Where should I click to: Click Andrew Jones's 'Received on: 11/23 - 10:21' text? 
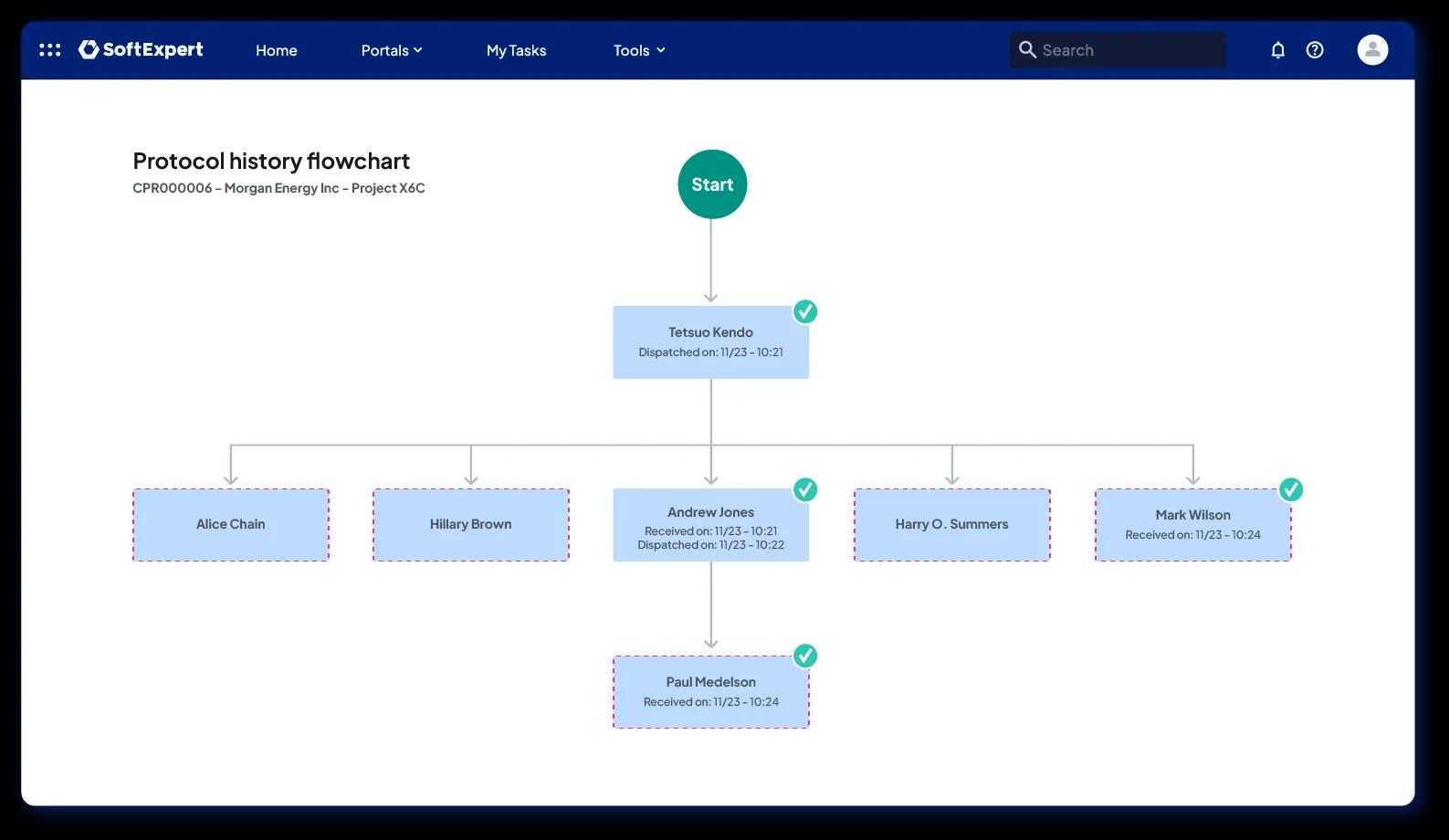710,531
